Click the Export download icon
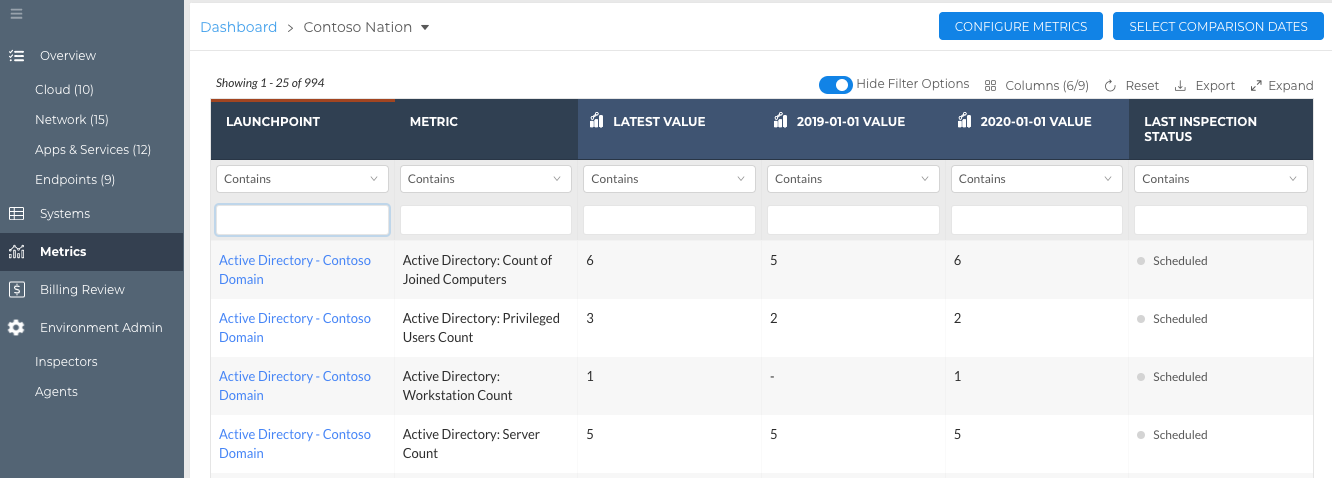The image size is (1332, 478). pos(1180,86)
